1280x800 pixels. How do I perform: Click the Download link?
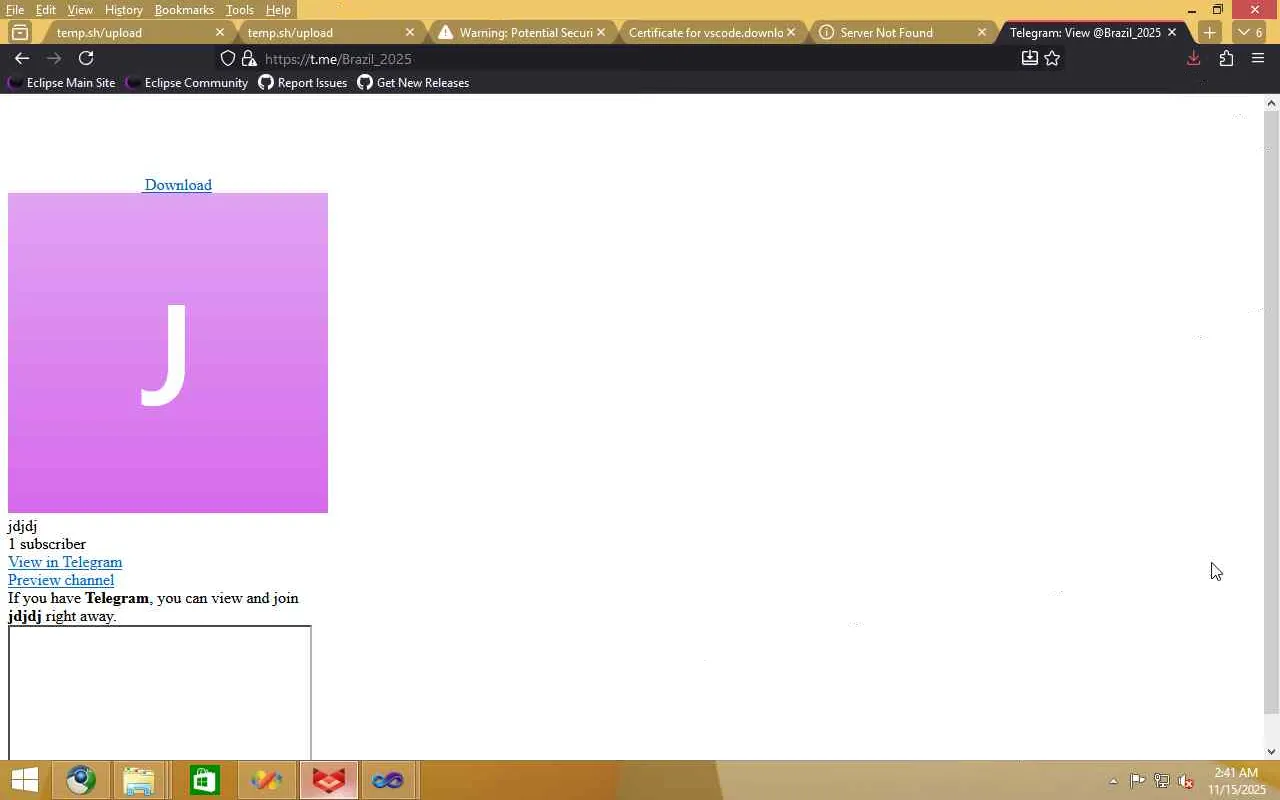(x=178, y=185)
